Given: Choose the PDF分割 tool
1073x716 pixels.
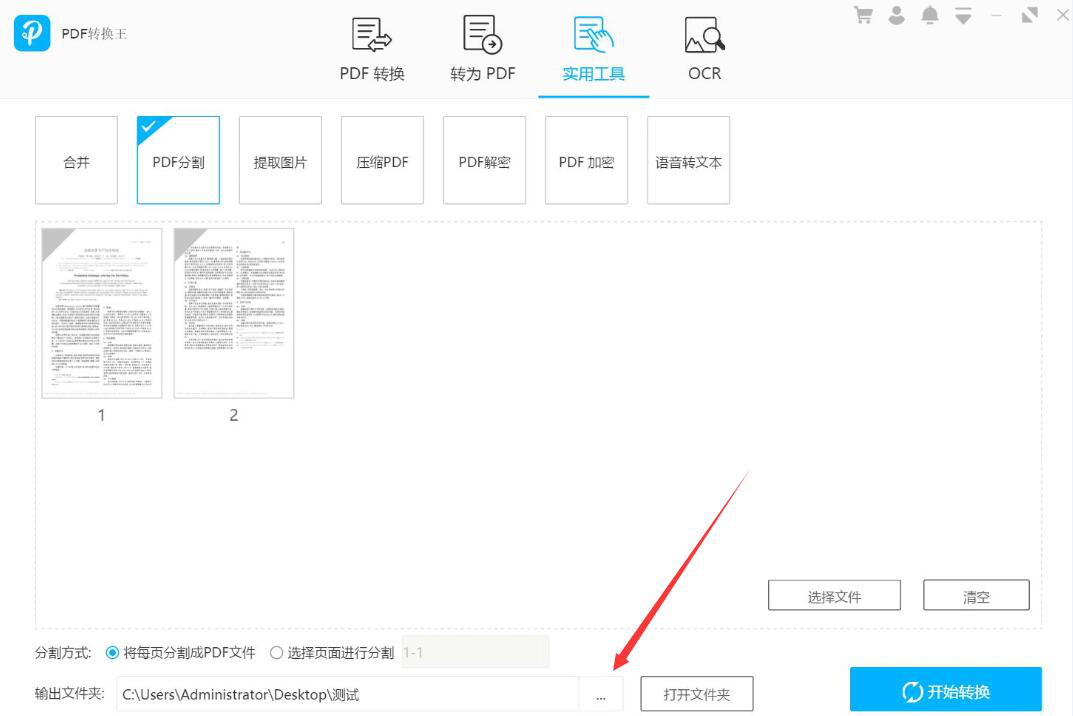Looking at the screenshot, I should pyautogui.click(x=178, y=160).
